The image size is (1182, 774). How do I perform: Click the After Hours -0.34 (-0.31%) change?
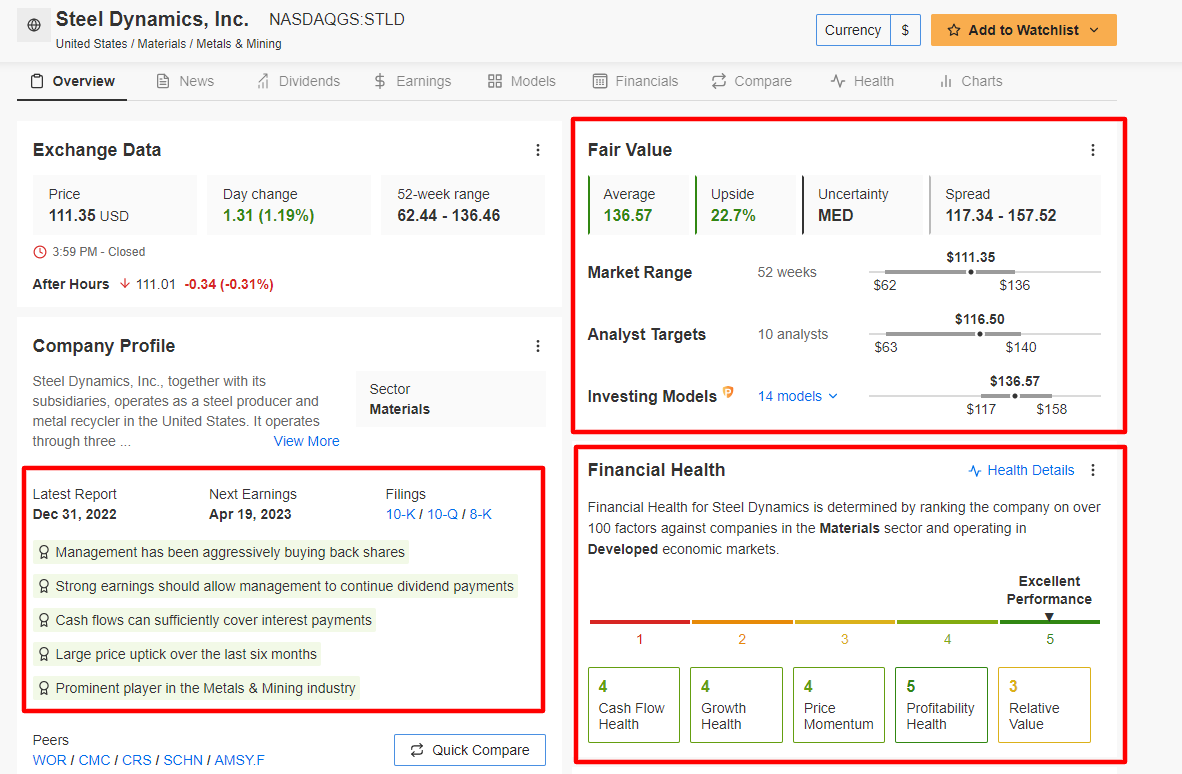click(x=229, y=284)
